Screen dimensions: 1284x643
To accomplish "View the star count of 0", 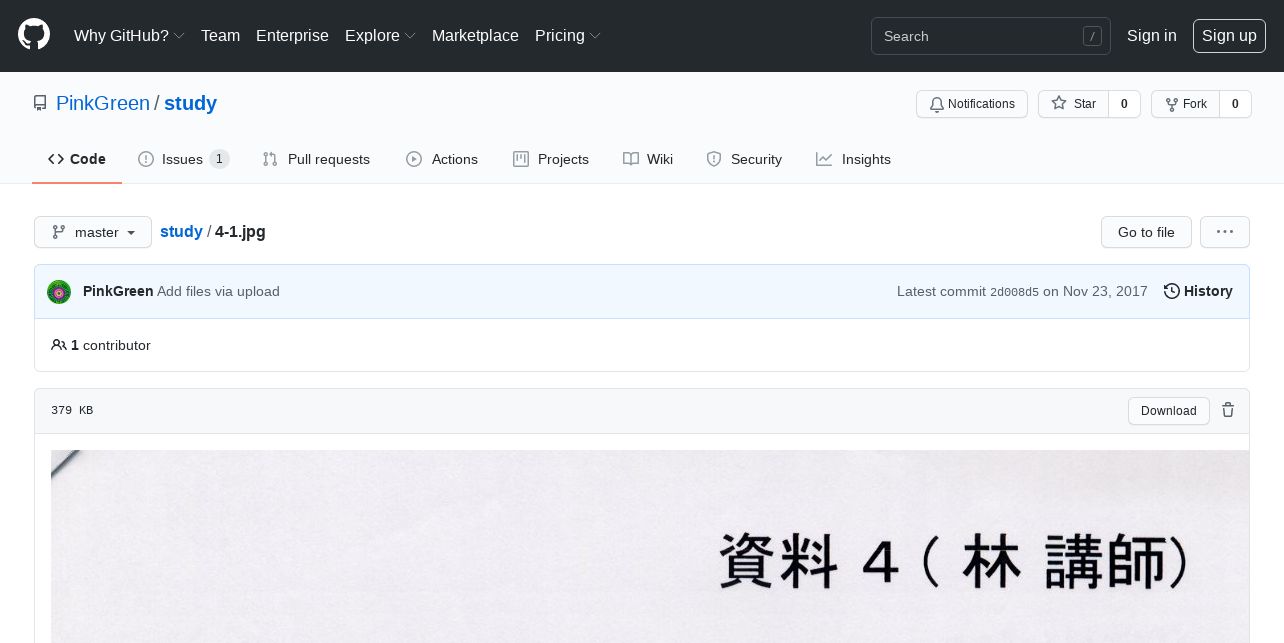I will [x=1124, y=104].
